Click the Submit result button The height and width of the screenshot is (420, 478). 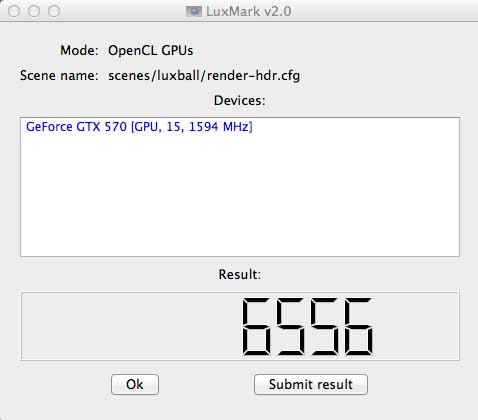[311, 384]
